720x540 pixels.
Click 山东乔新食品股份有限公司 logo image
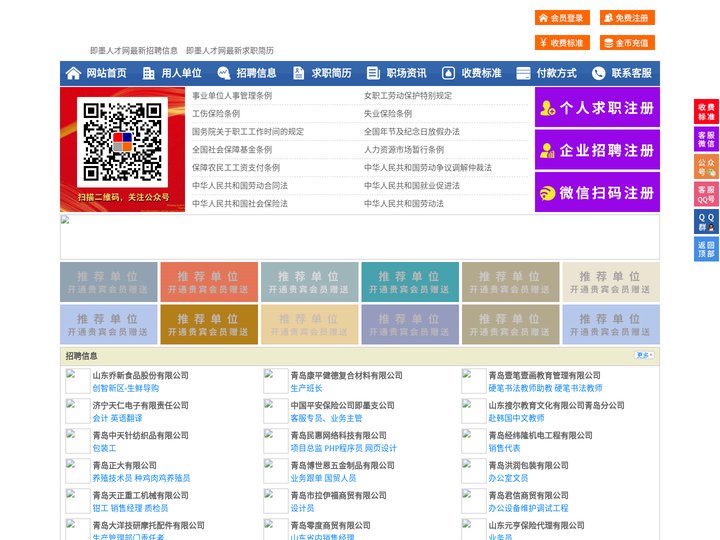tap(77, 381)
